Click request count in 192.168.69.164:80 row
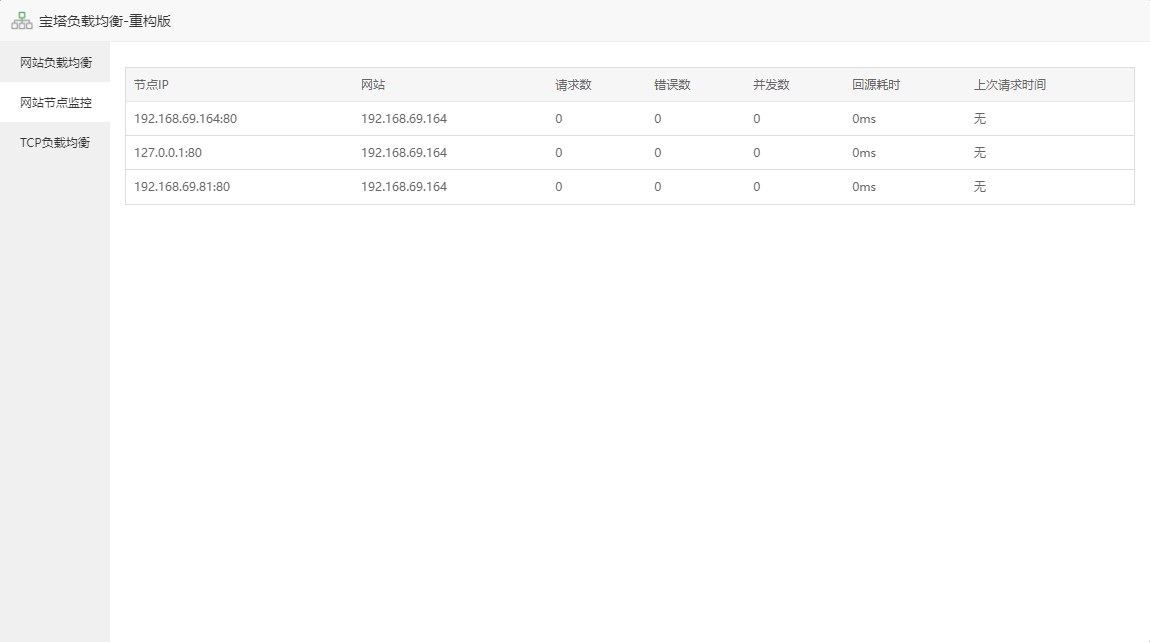 (558, 119)
